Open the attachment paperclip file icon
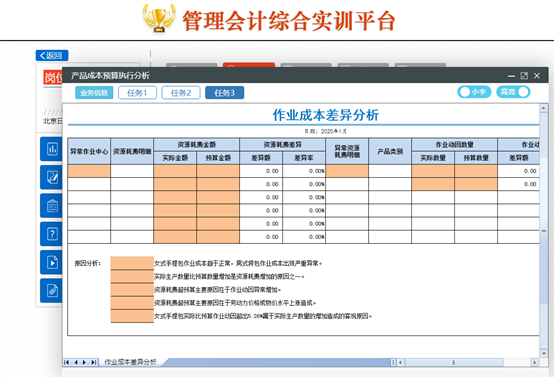This screenshot has height=377, width=554. [x=51, y=291]
